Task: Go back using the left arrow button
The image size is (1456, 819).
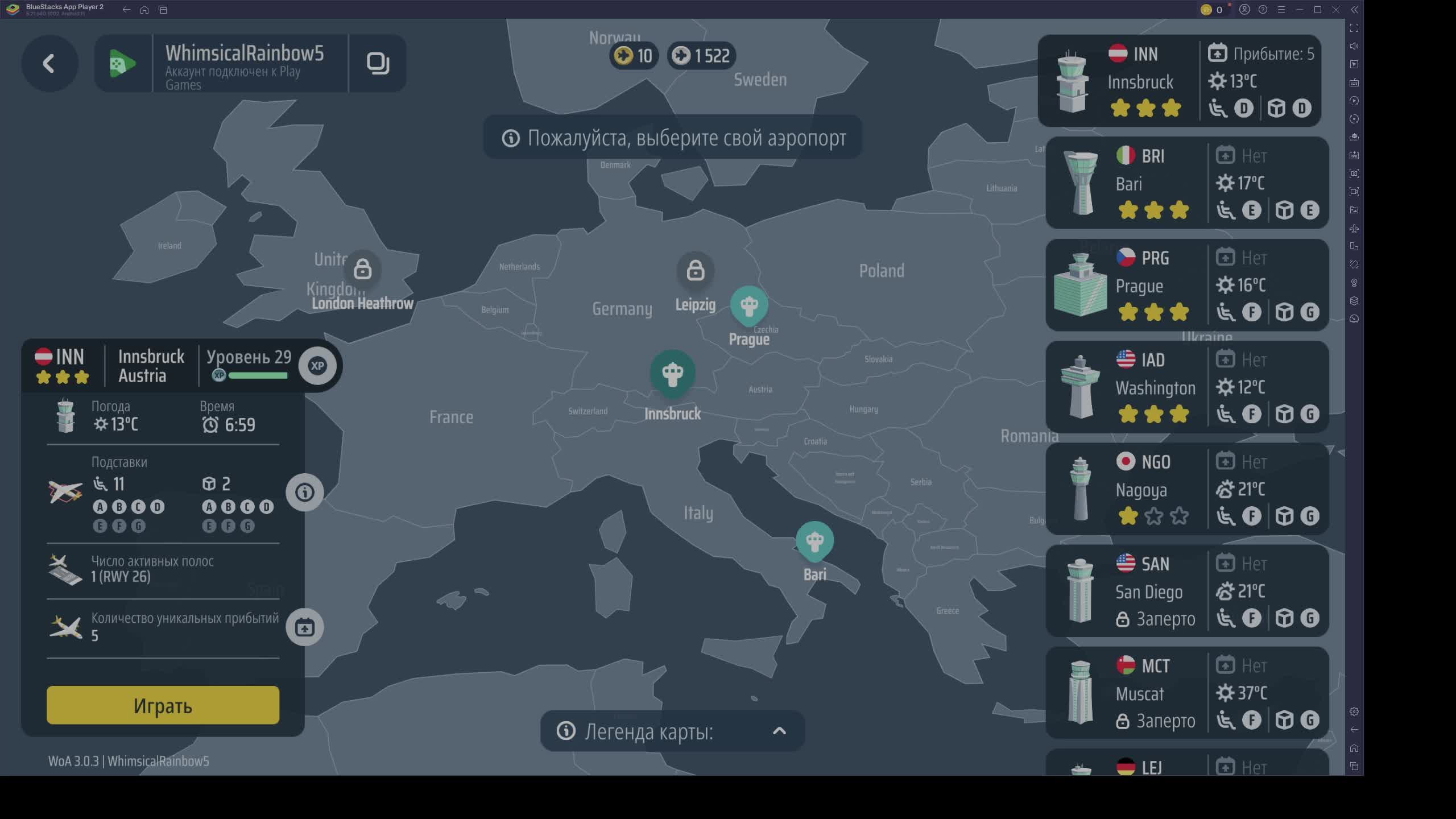Action: [49, 63]
